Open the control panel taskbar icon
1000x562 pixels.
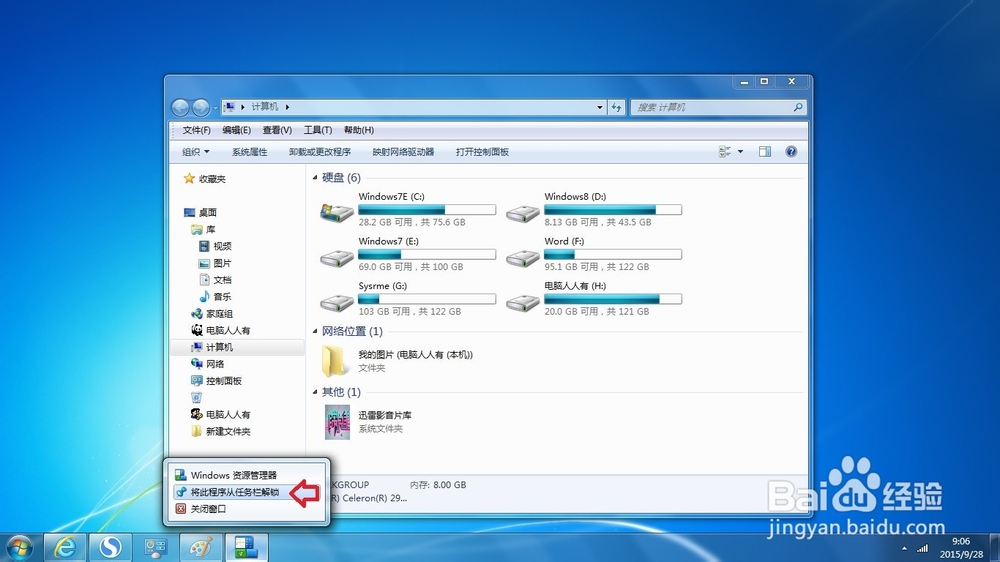[x=156, y=547]
